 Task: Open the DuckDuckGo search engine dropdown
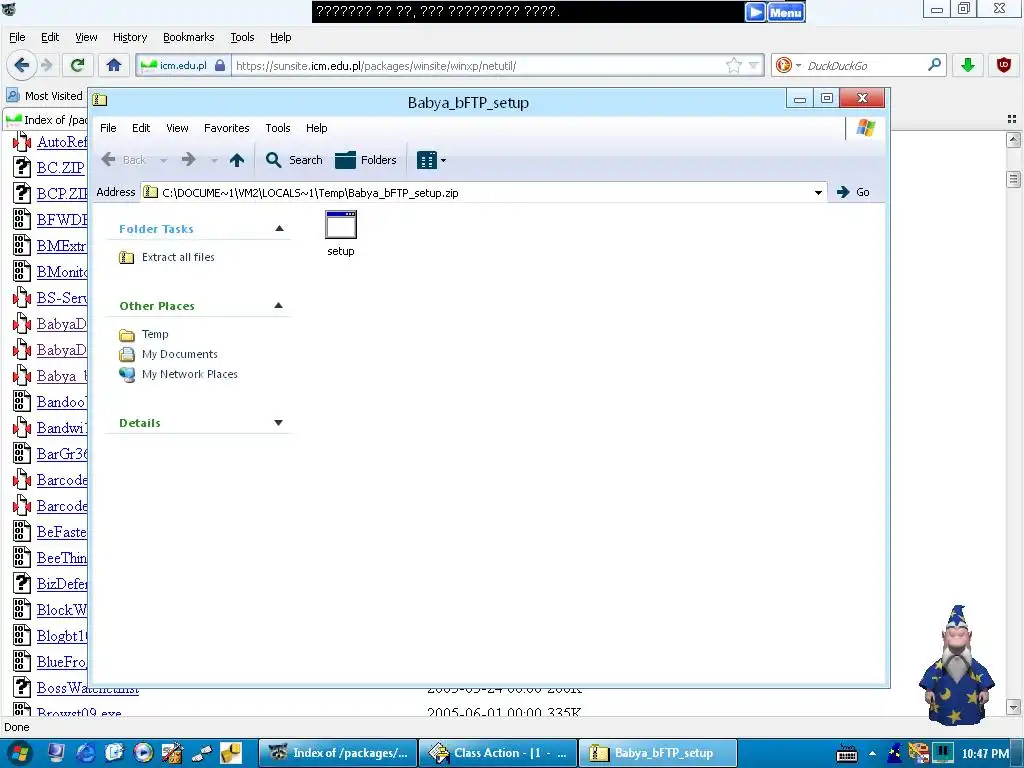787,65
